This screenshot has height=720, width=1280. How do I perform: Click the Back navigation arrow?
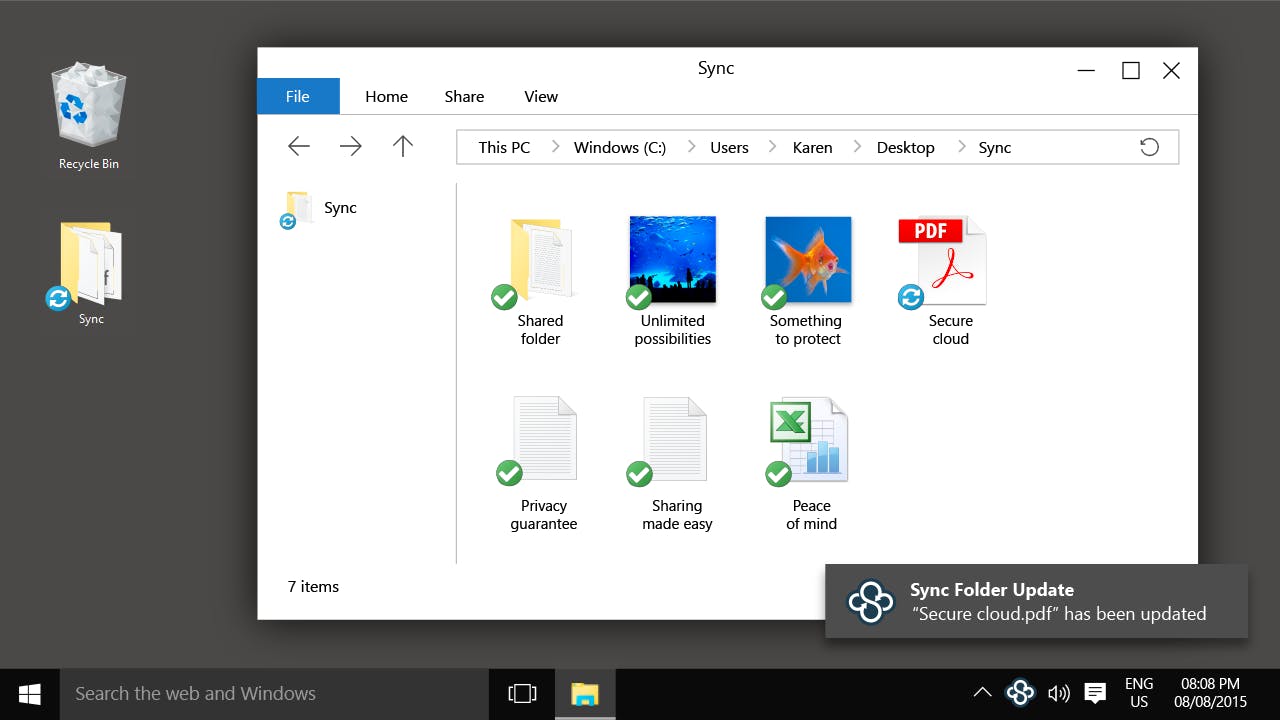coord(299,147)
